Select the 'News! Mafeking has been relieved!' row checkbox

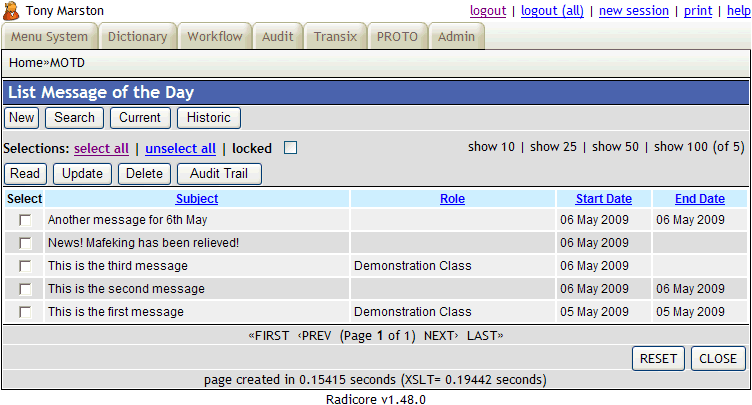pyautogui.click(x=25, y=243)
